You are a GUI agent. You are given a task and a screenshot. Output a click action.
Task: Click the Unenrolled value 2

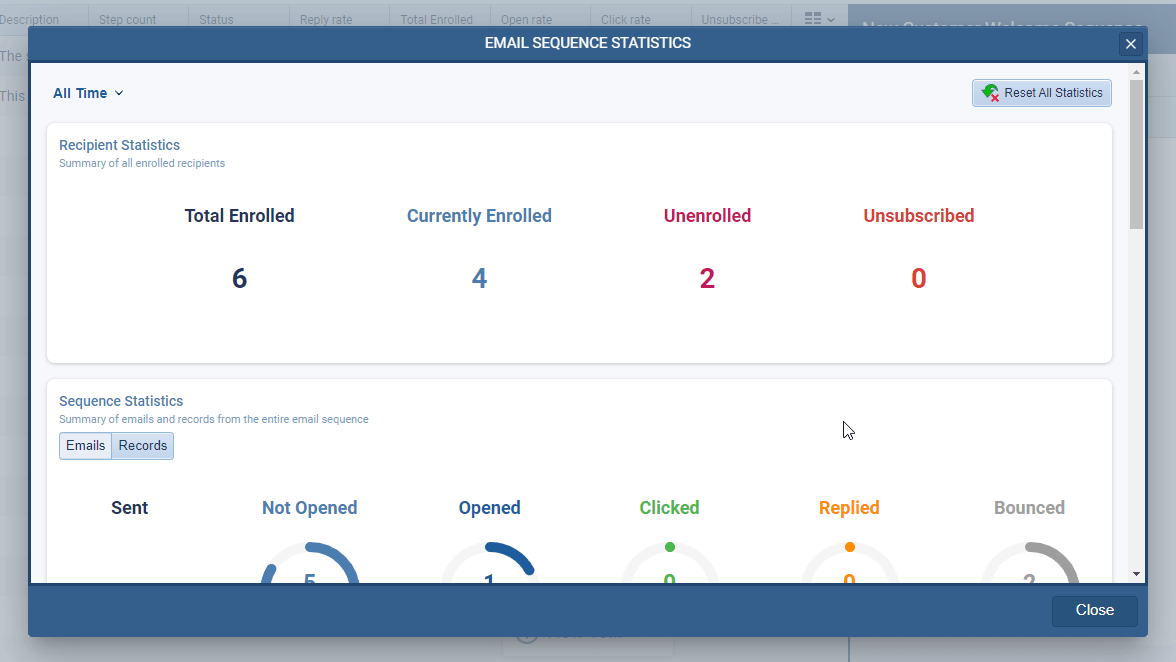[x=707, y=279]
